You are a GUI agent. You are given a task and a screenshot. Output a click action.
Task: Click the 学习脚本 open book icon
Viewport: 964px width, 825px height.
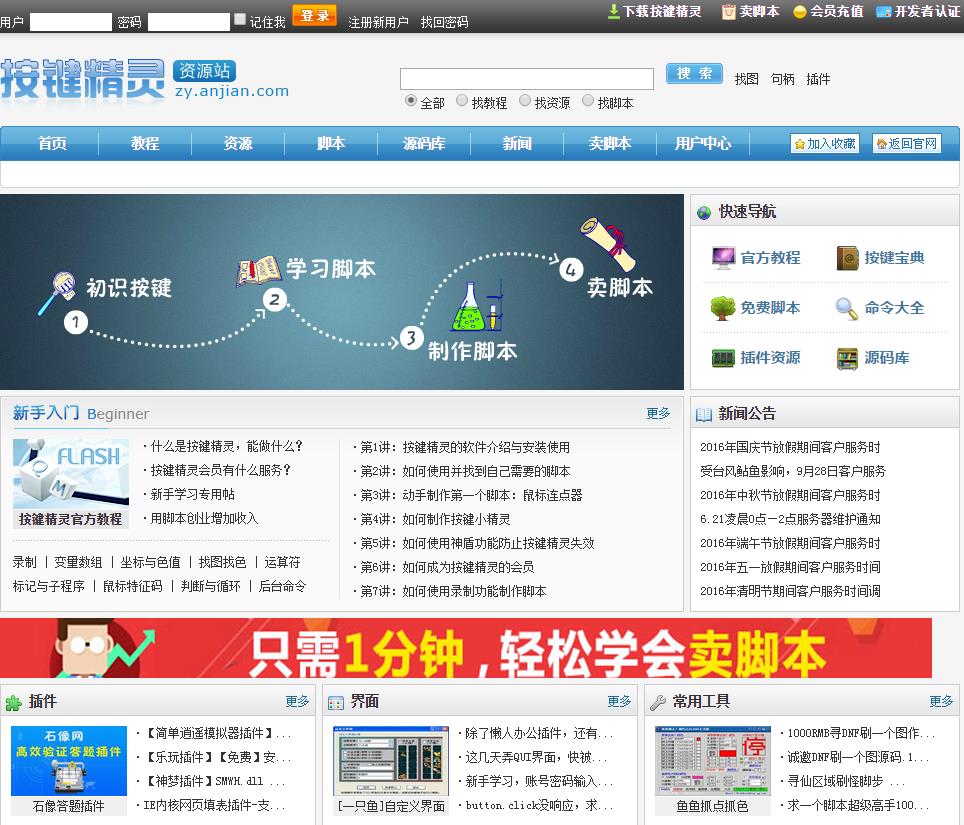[x=258, y=271]
